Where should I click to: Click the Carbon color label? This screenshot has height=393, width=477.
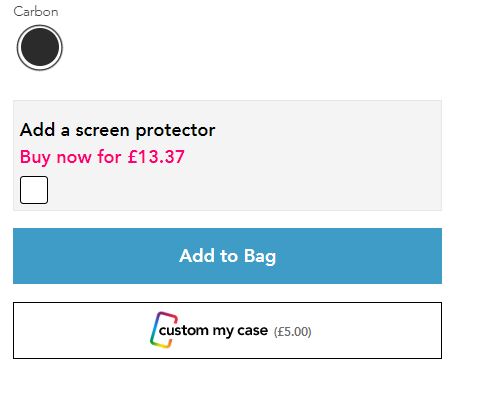tap(36, 12)
